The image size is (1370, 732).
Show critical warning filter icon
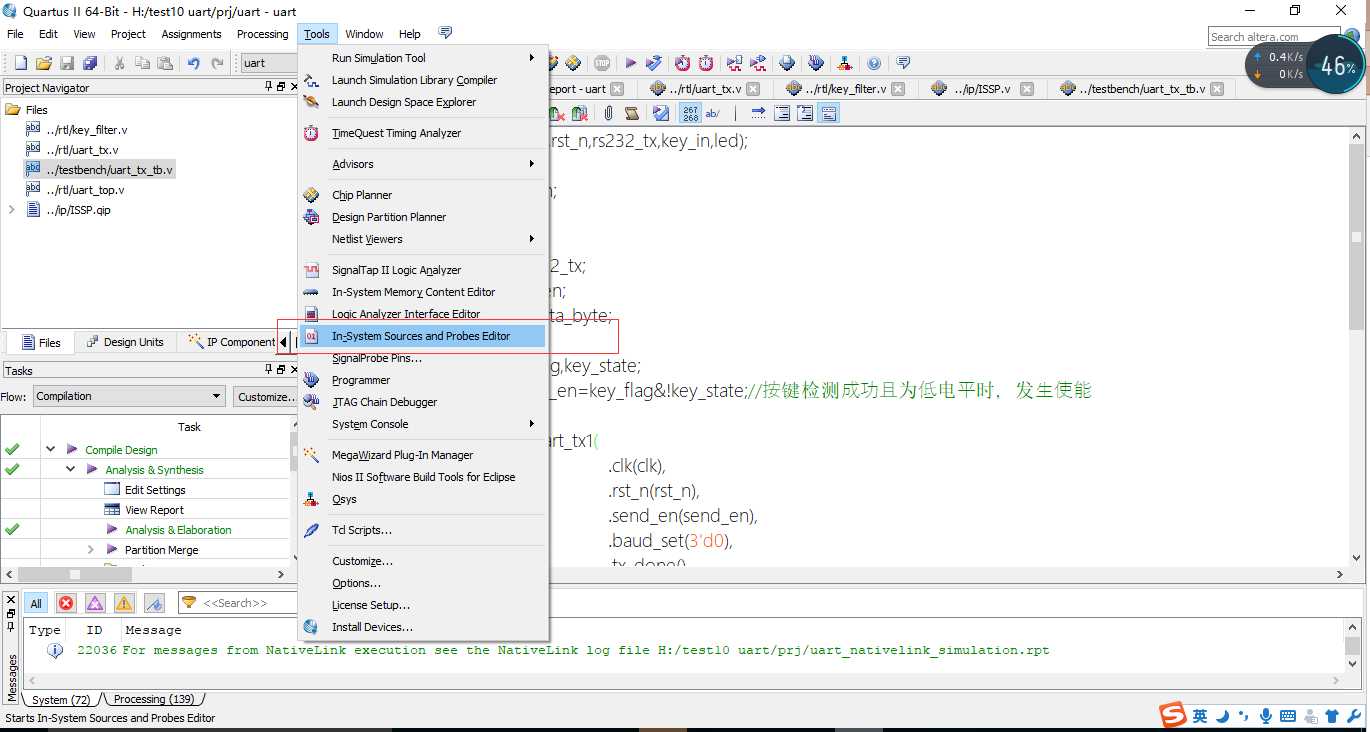point(95,603)
